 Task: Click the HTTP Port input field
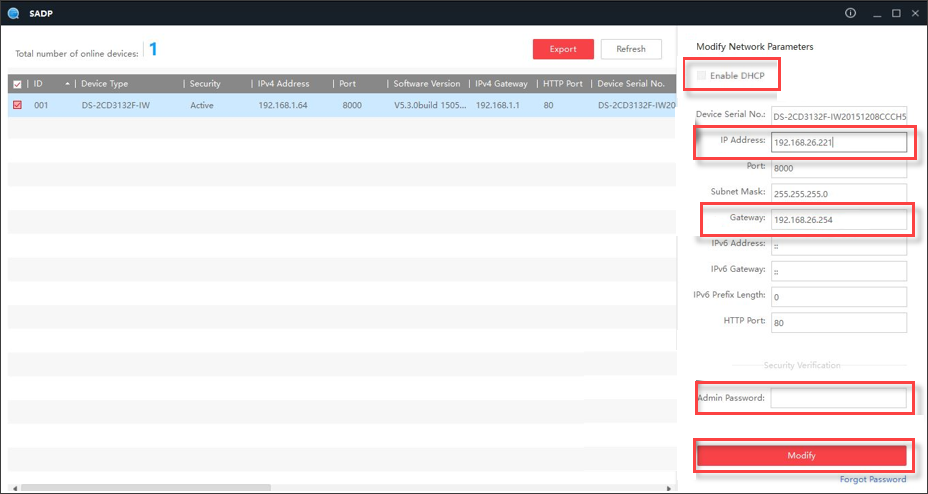839,322
